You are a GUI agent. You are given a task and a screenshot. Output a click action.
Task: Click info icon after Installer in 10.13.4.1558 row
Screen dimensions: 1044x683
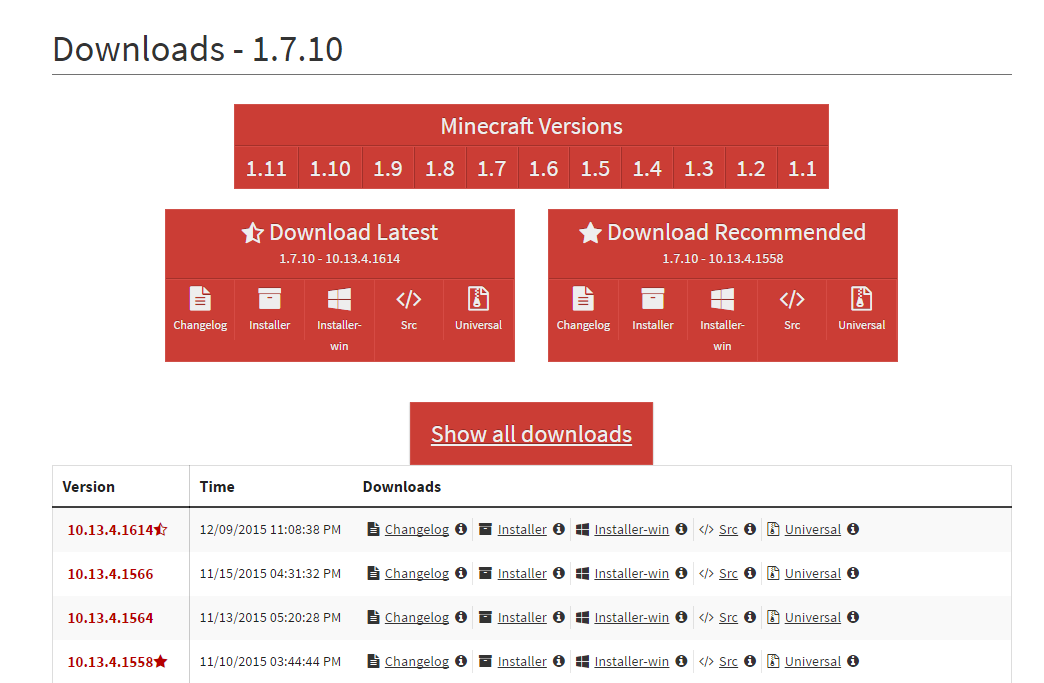point(559,661)
